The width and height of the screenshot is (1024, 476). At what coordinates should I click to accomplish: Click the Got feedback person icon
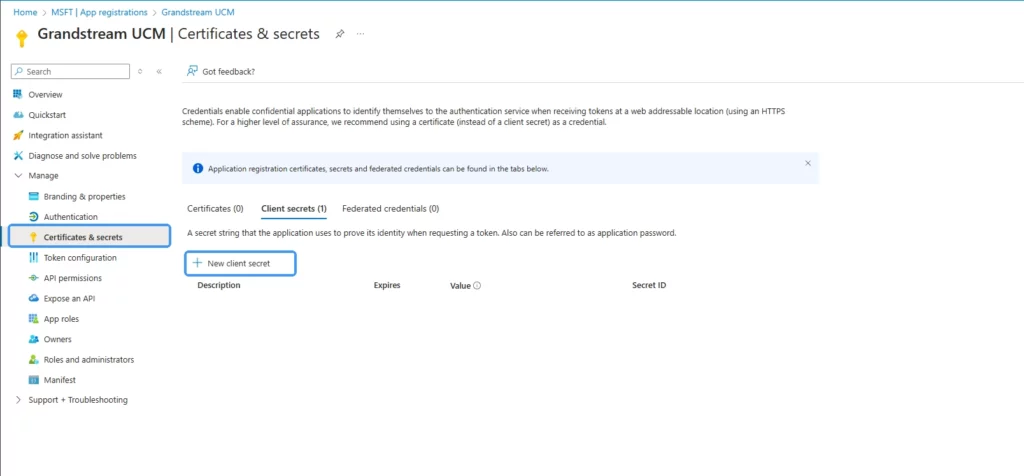(x=192, y=71)
